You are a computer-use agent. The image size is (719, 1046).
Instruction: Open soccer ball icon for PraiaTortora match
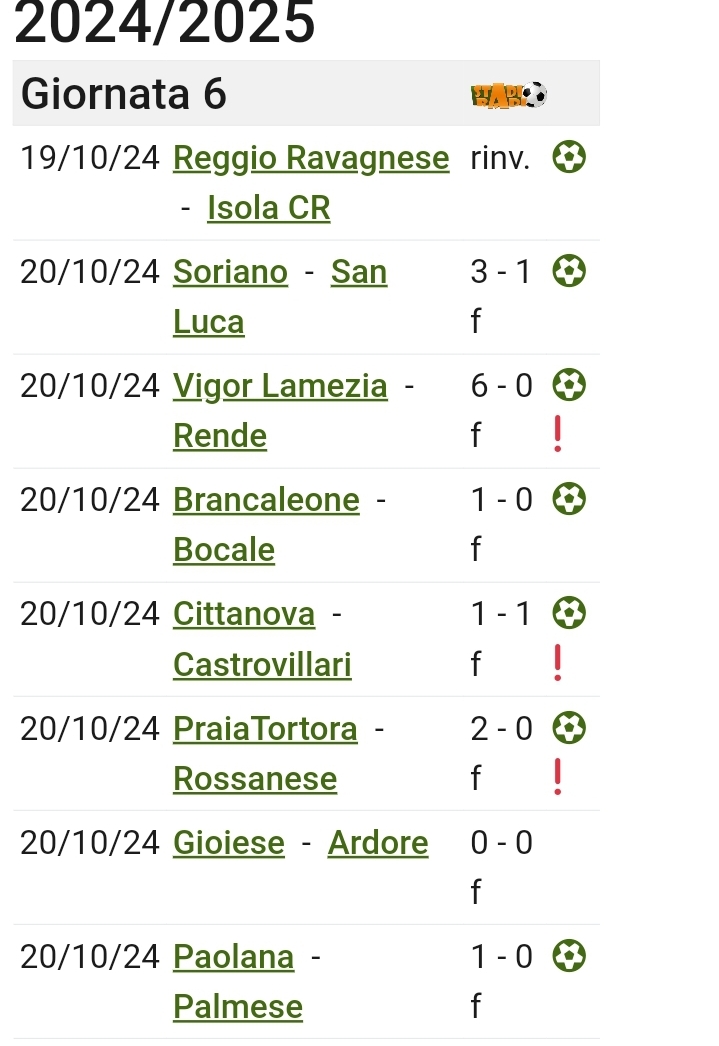click(x=569, y=728)
